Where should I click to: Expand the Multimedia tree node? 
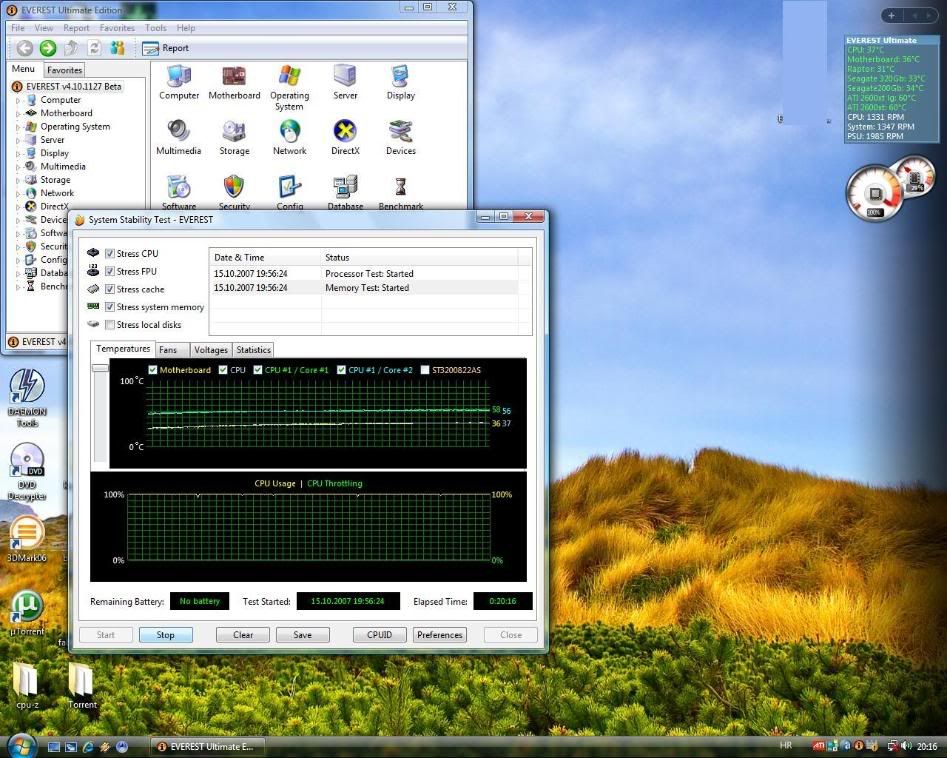pyautogui.click(x=18, y=167)
